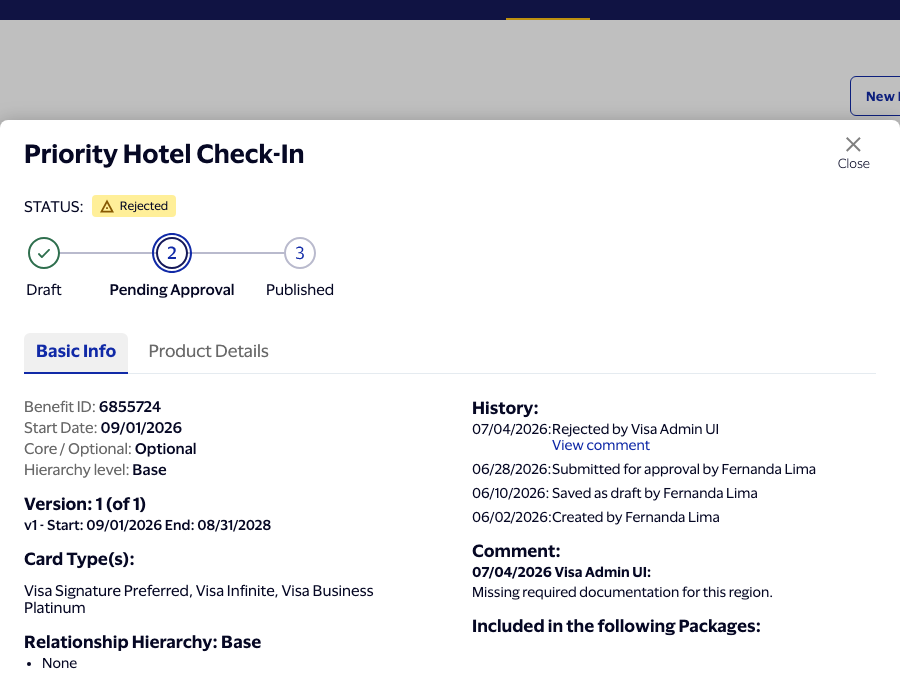Viewport: 900px width, 700px height.
Task: Select step 2 Pending Approval circle
Action: [x=172, y=253]
